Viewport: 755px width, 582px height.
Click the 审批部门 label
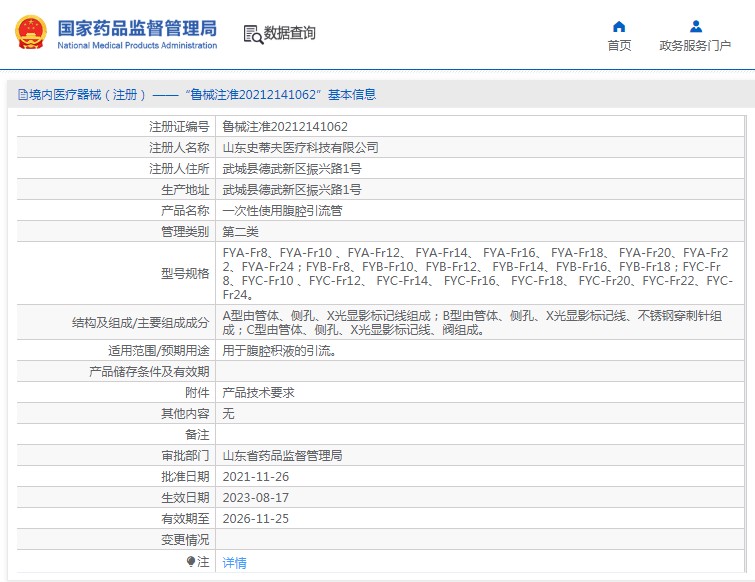(x=185, y=455)
